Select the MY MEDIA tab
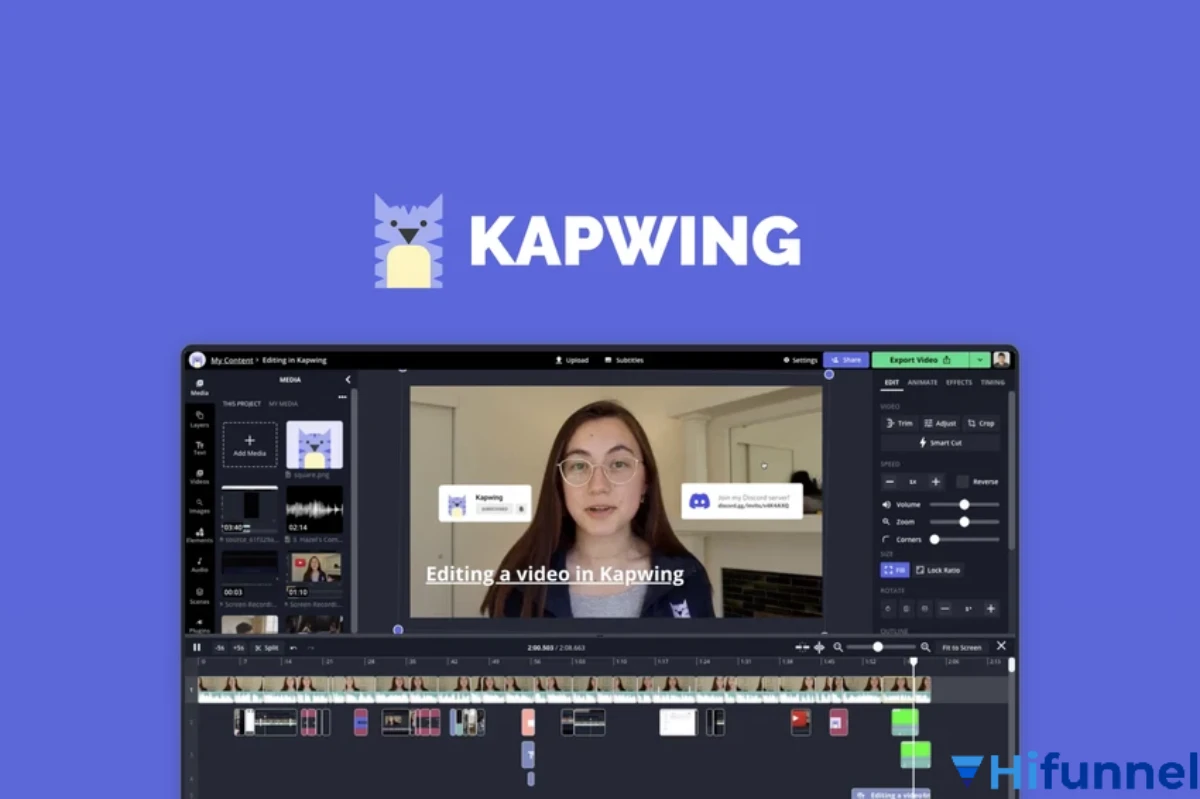Screen dimensions: 1200x799 coord(283,404)
